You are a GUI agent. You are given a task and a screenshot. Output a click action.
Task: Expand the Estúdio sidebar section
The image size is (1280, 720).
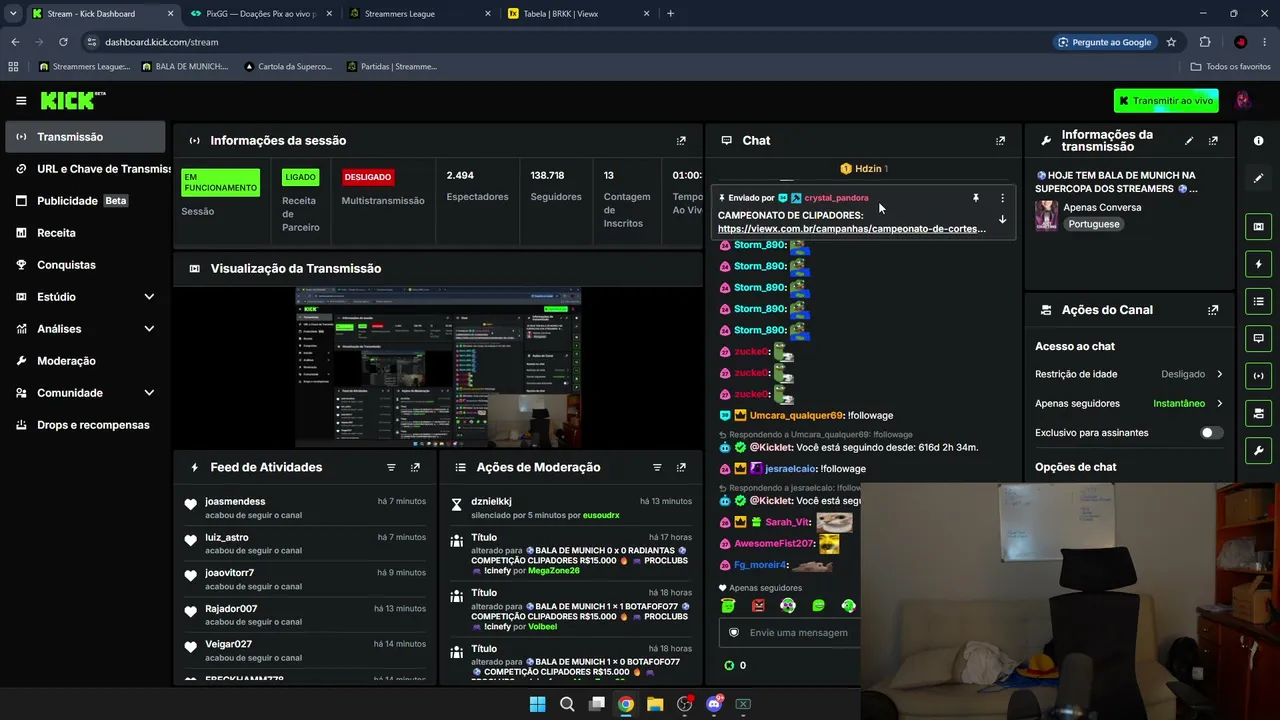point(85,297)
